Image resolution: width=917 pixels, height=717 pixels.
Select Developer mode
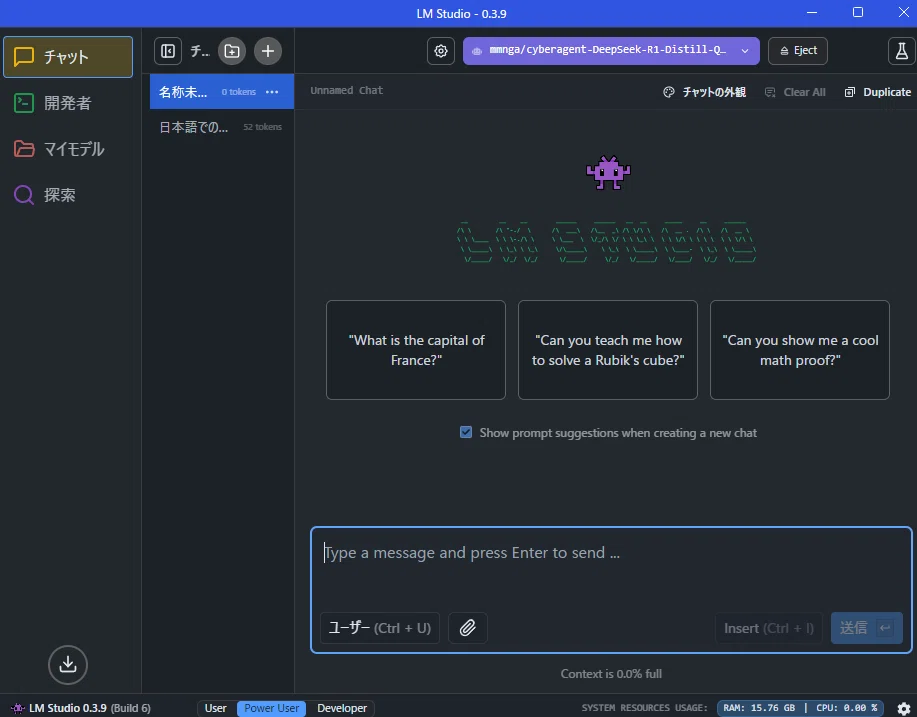(x=342, y=708)
